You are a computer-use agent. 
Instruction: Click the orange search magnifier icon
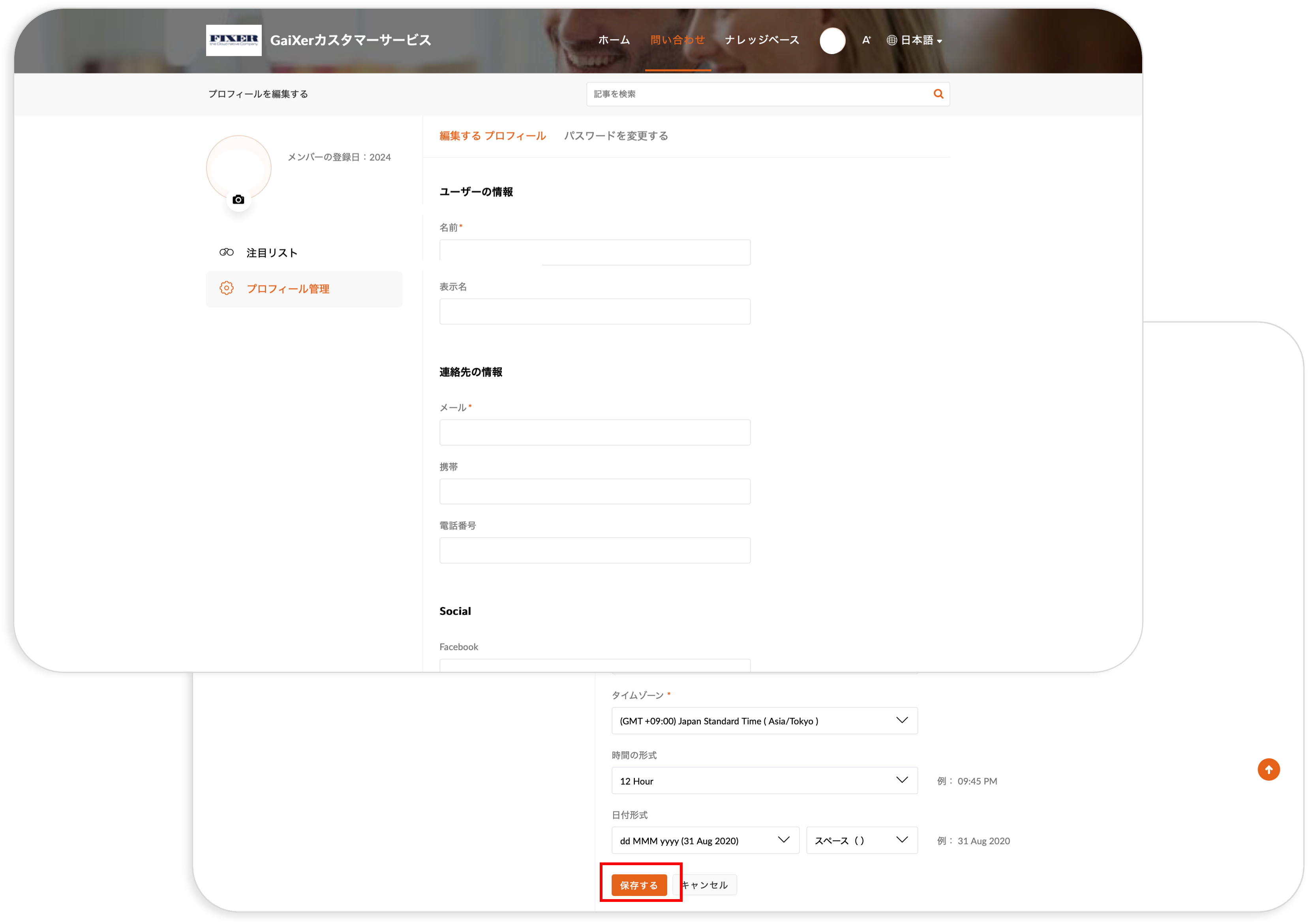pos(938,94)
